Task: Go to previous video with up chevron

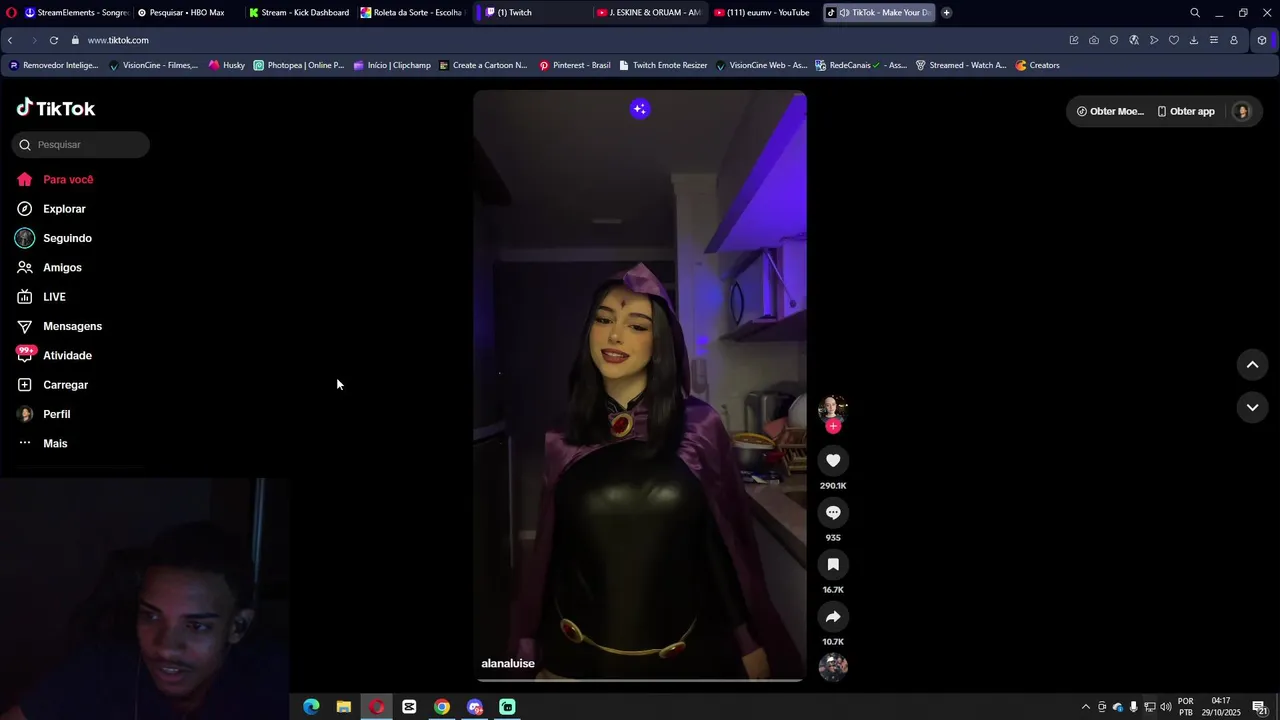Action: click(x=1252, y=365)
